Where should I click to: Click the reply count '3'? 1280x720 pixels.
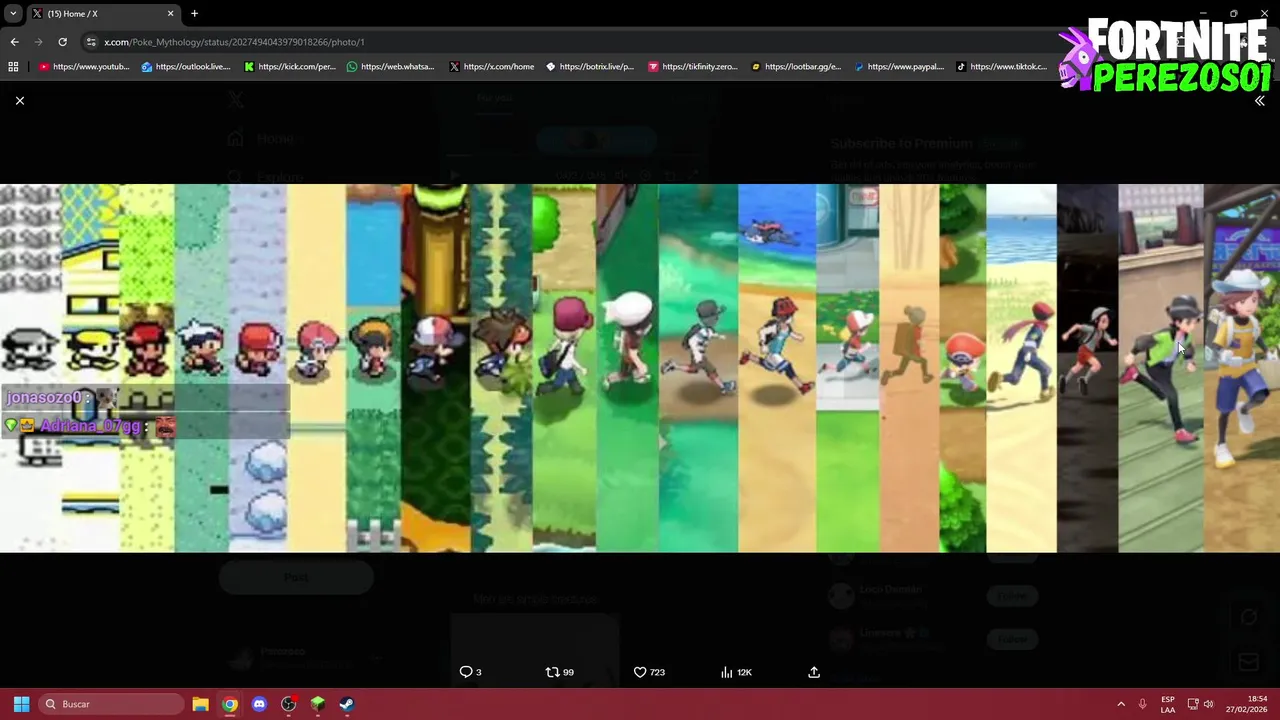point(478,673)
